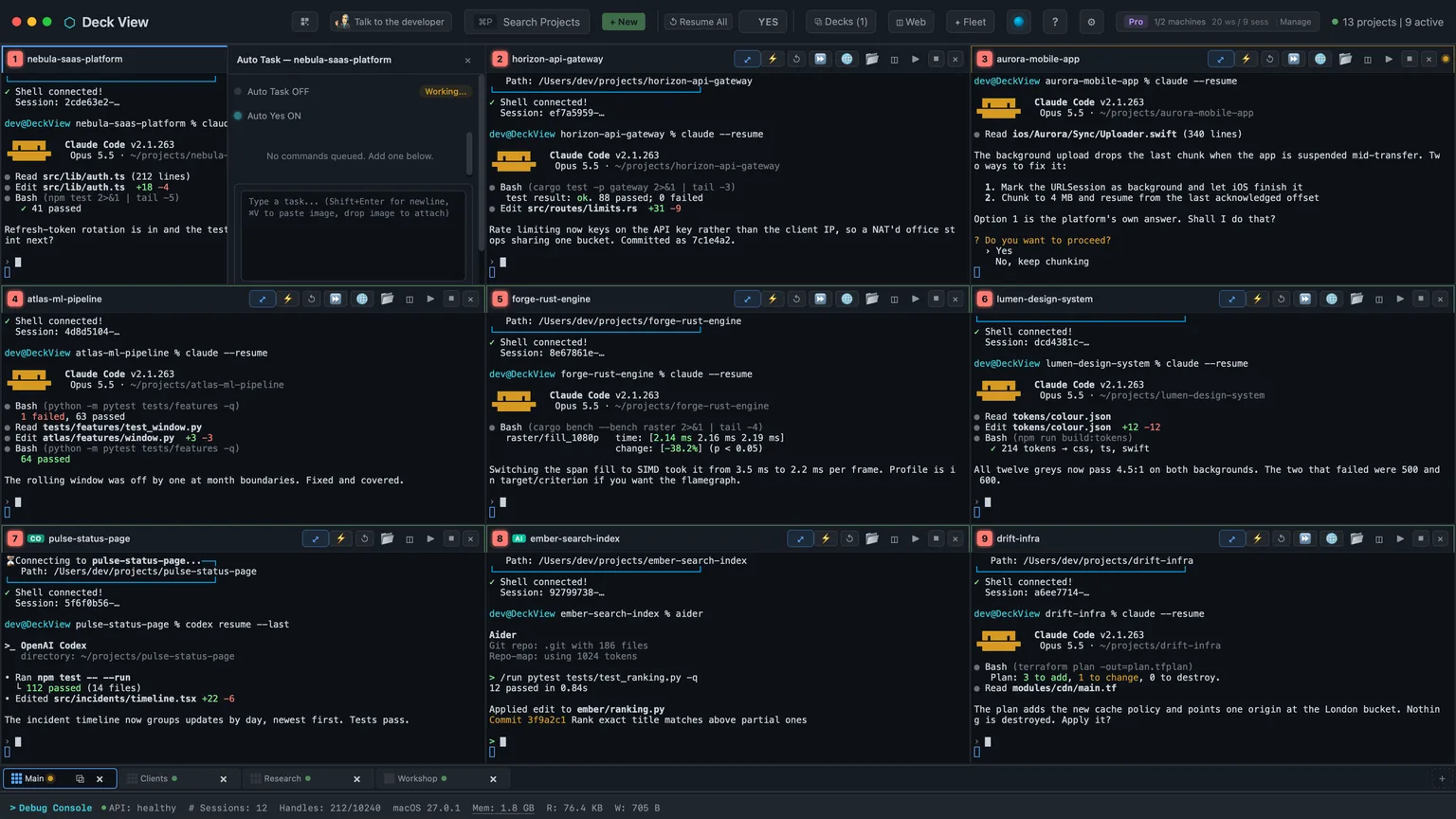Viewport: 1456px width, 819px height.
Task: Open the Decks (1) dropdown
Action: coord(842,22)
